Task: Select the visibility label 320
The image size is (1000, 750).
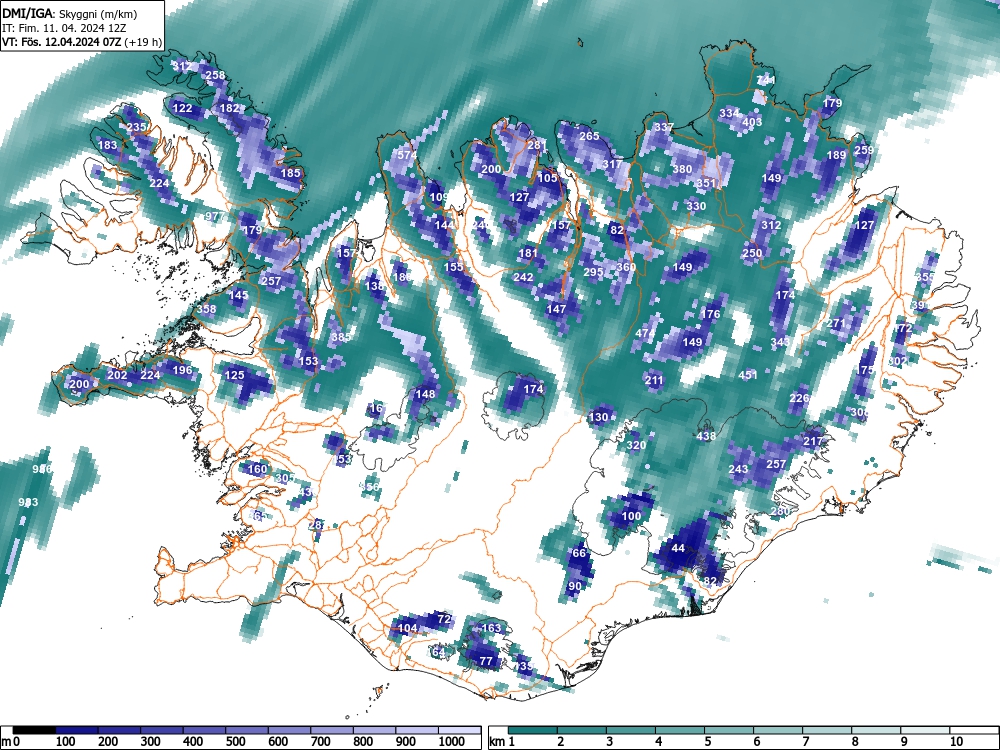Action: 636,445
